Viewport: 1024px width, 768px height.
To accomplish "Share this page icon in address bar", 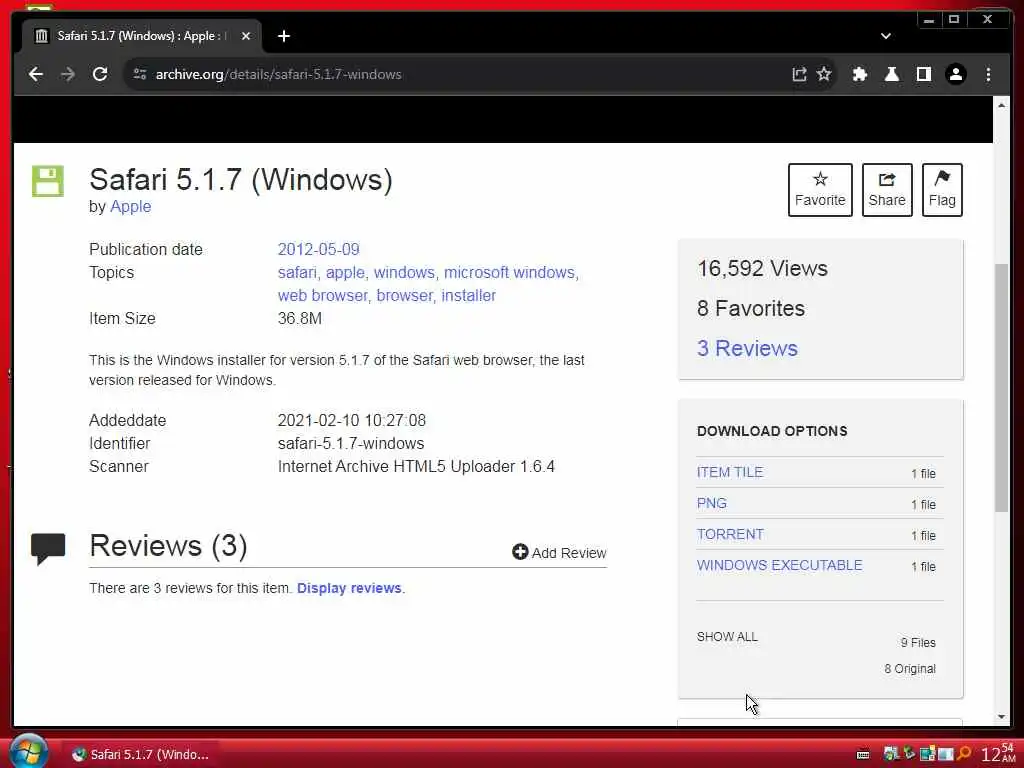I will 799,74.
